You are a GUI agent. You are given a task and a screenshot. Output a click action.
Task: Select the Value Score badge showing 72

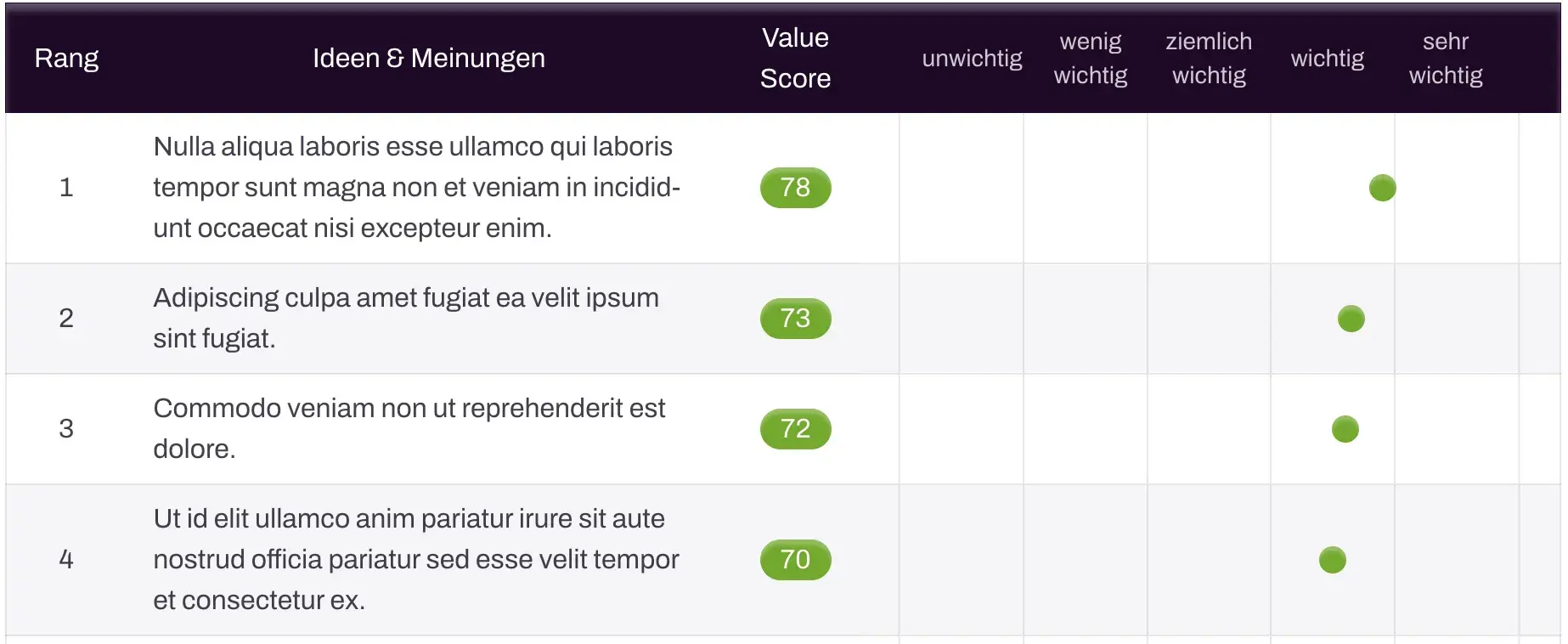[x=795, y=429]
